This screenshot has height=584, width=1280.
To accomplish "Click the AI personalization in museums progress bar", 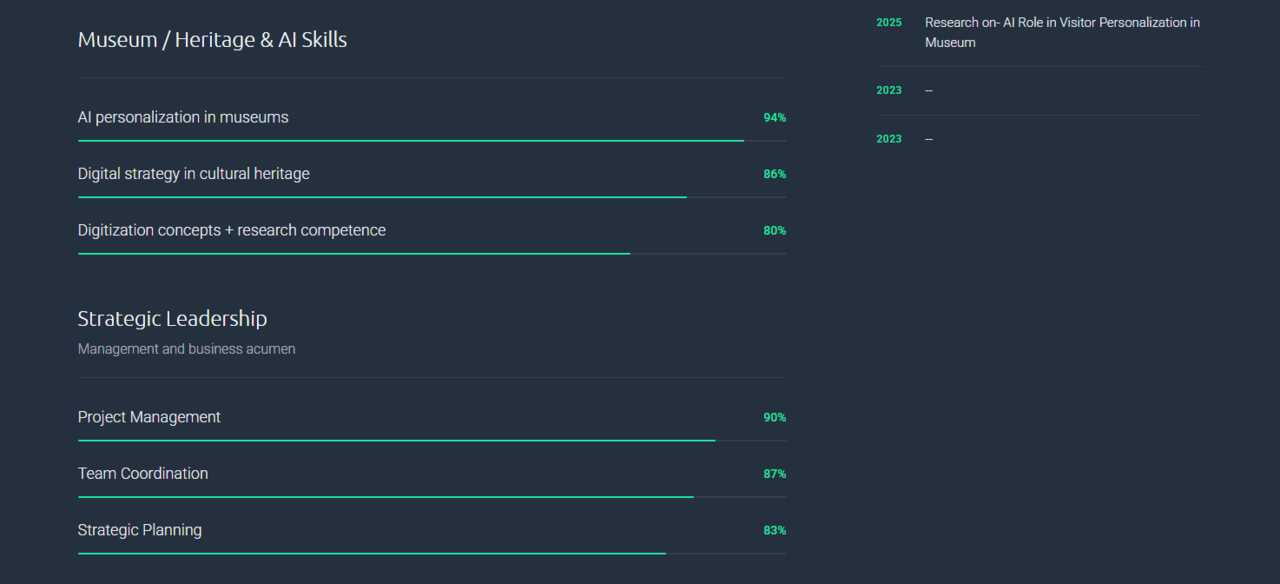I will pos(431,141).
